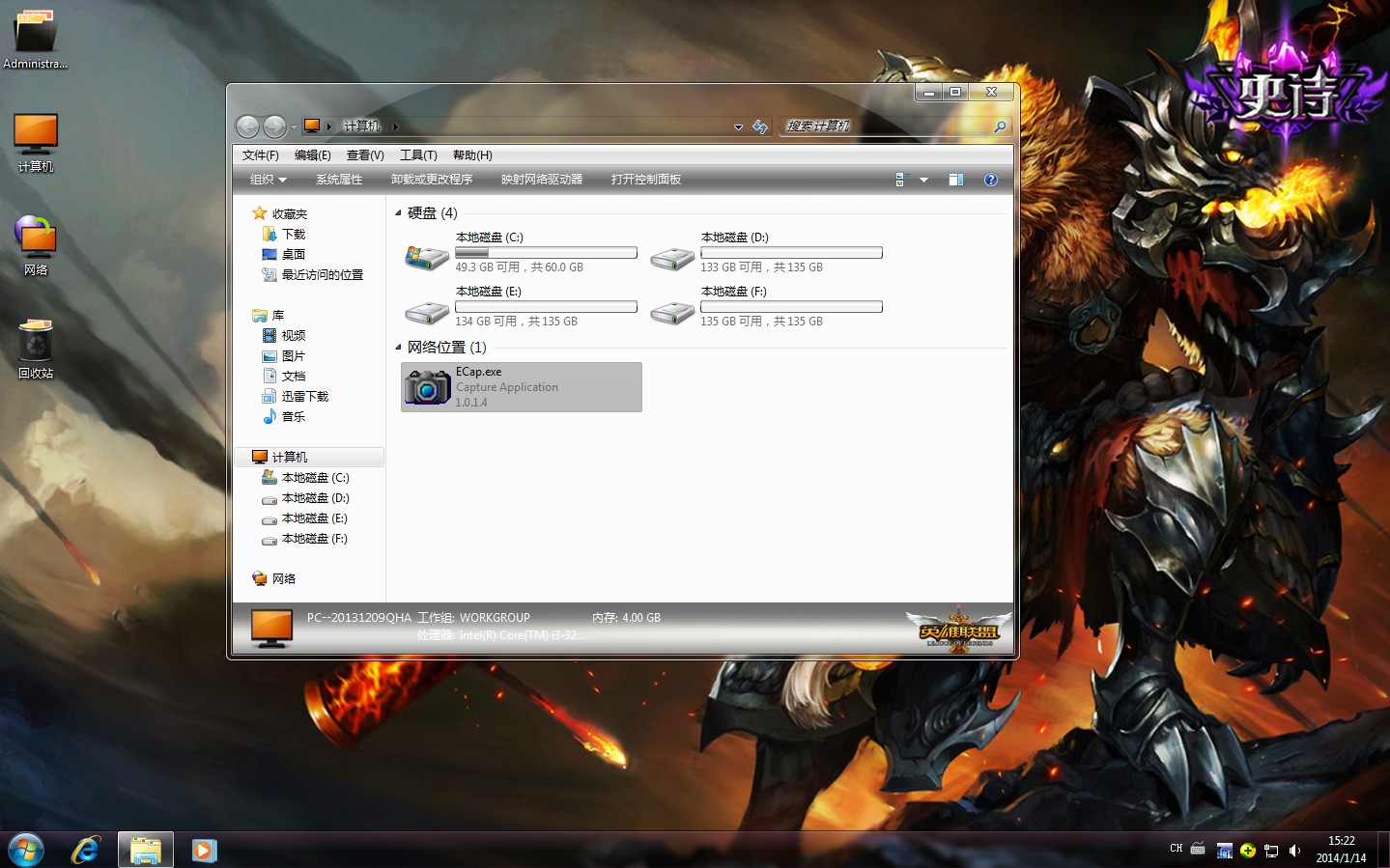Screen dimensions: 1390x868
Task: Select ECap.exe Capture Application item
Action: pyautogui.click(x=522, y=387)
